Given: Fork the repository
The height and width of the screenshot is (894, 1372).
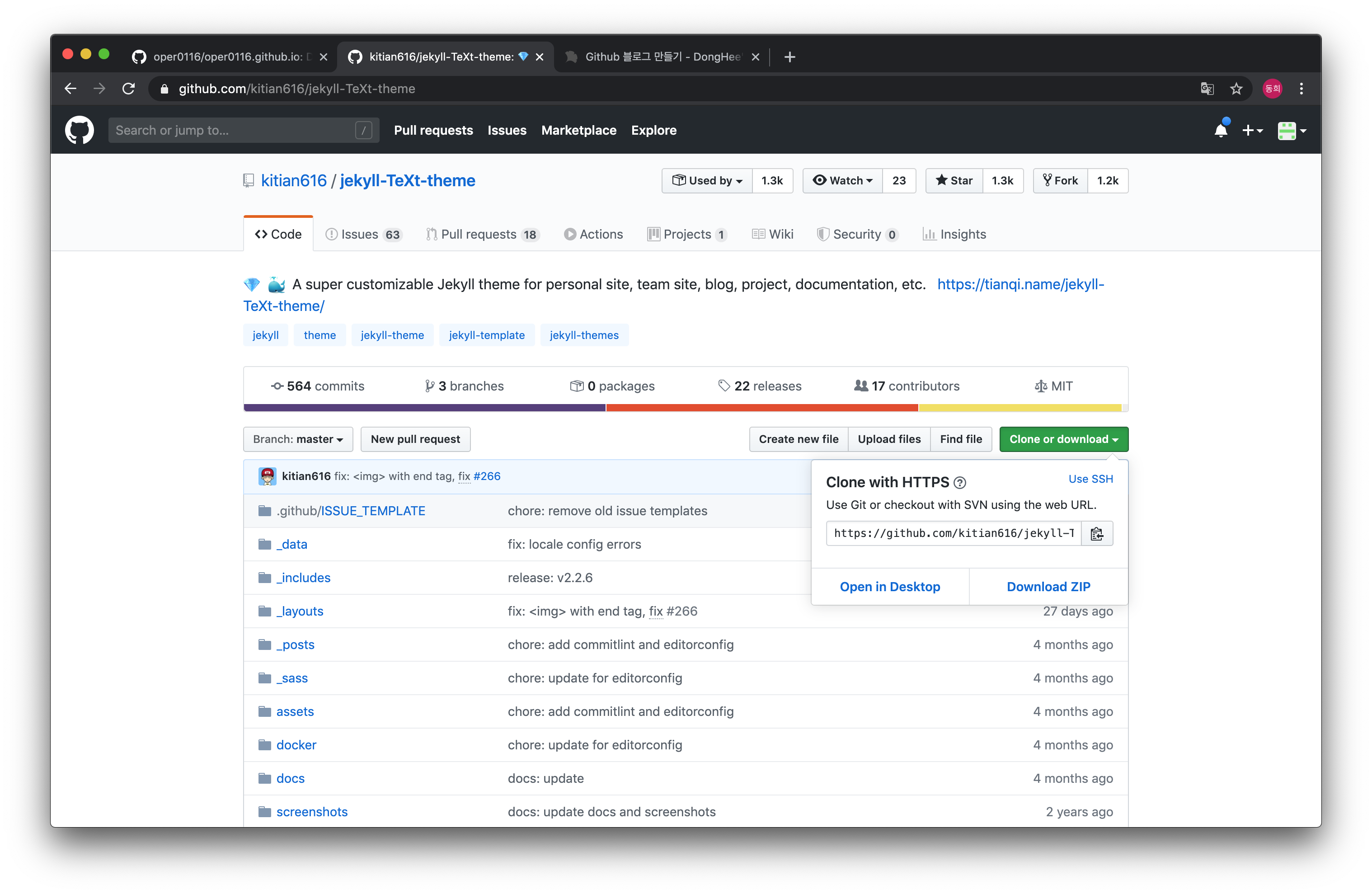Looking at the screenshot, I should [x=1060, y=181].
